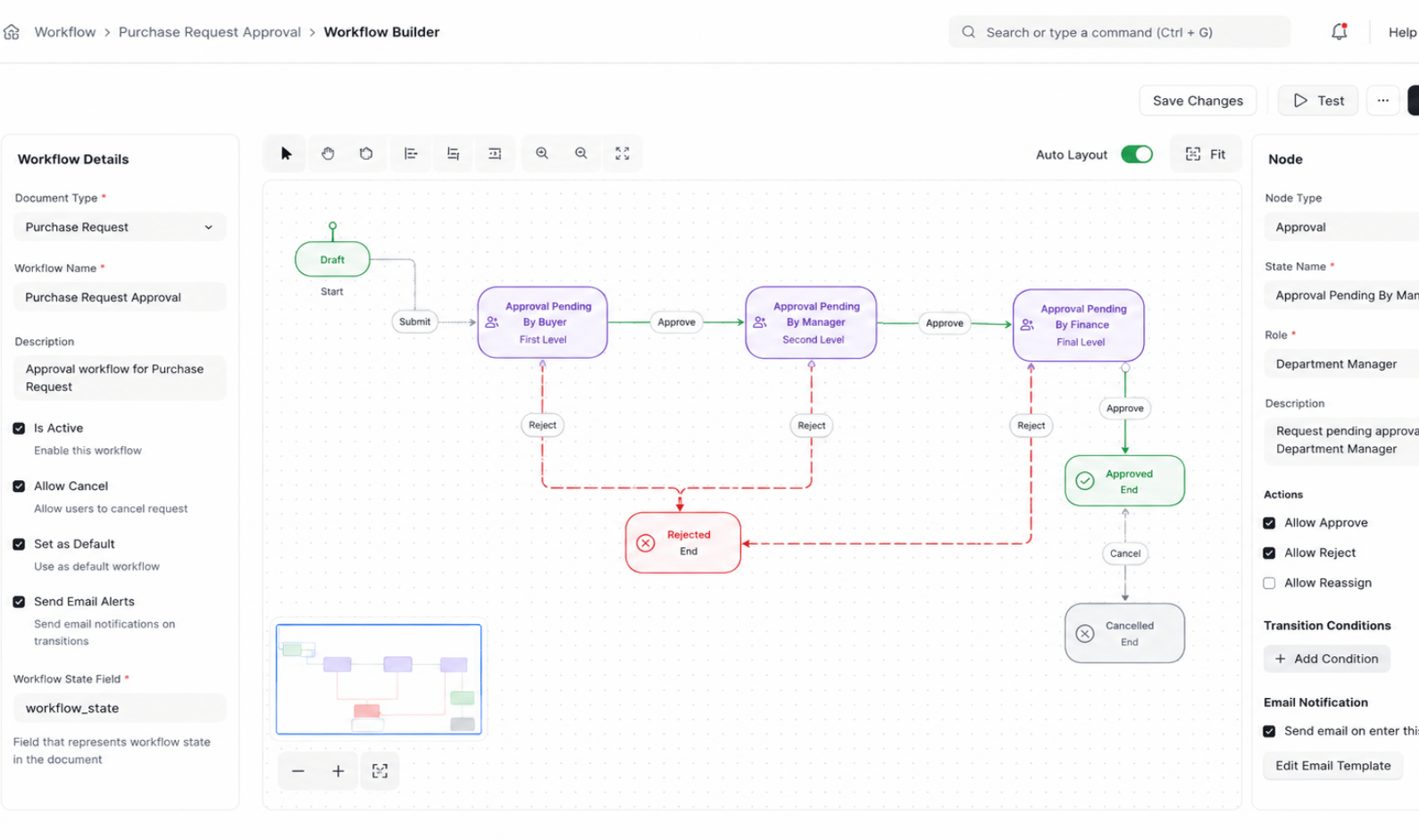The image size is (1419, 840).
Task: Click Purchase Request Approval breadcrumb
Action: pos(210,32)
